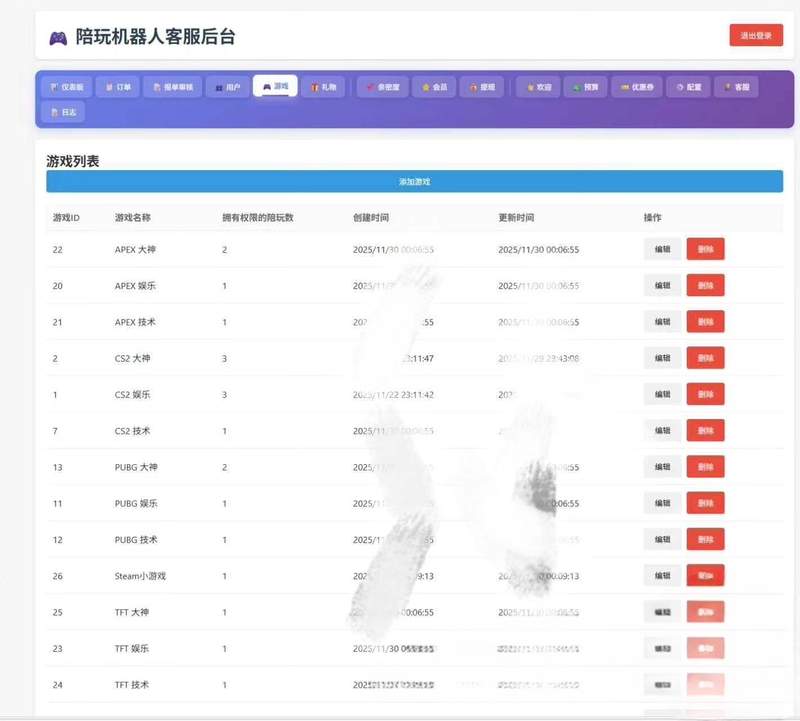Viewport: 800px width, 721px height.
Task: Delete the APEX 大神 game
Action: tap(705, 249)
